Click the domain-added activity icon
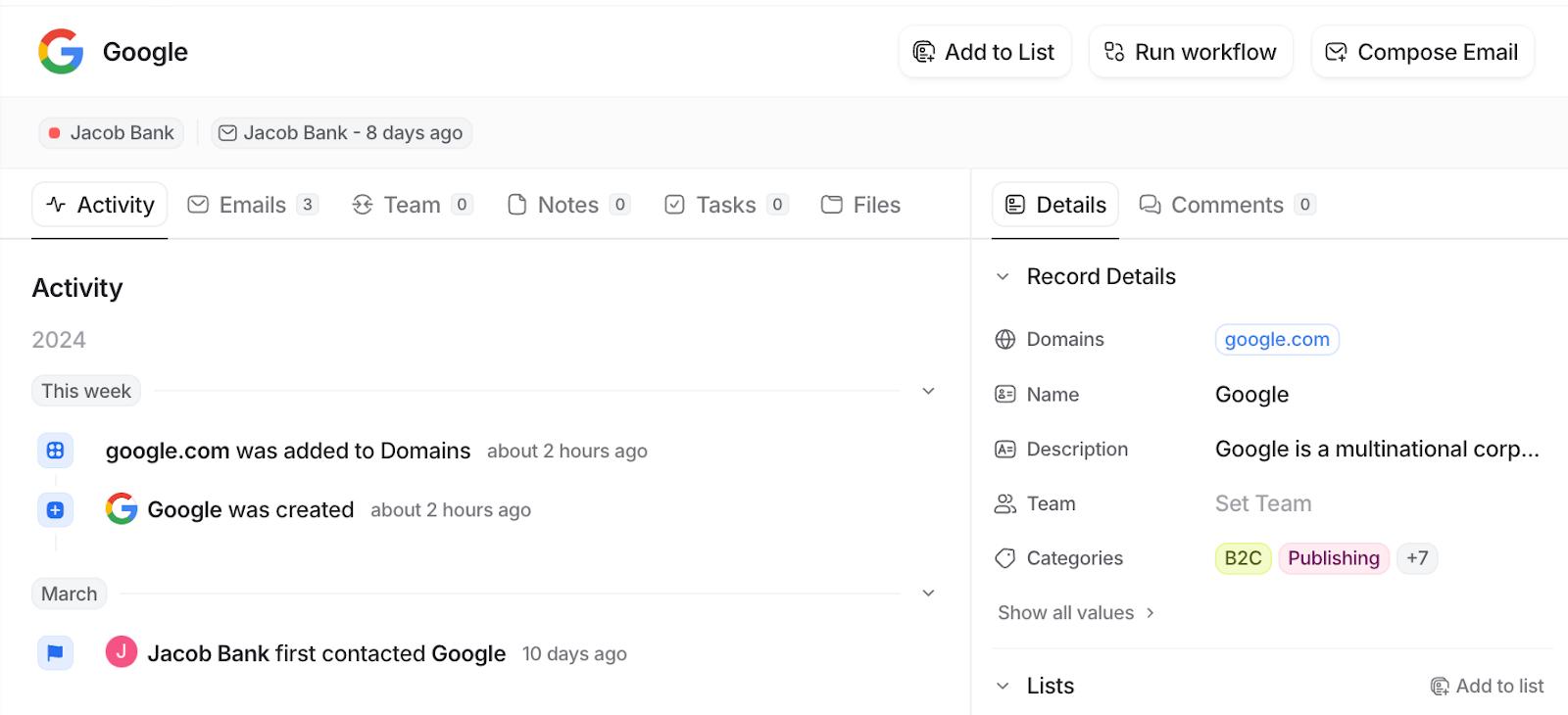Viewport: 1568px width, 715px height. [56, 451]
